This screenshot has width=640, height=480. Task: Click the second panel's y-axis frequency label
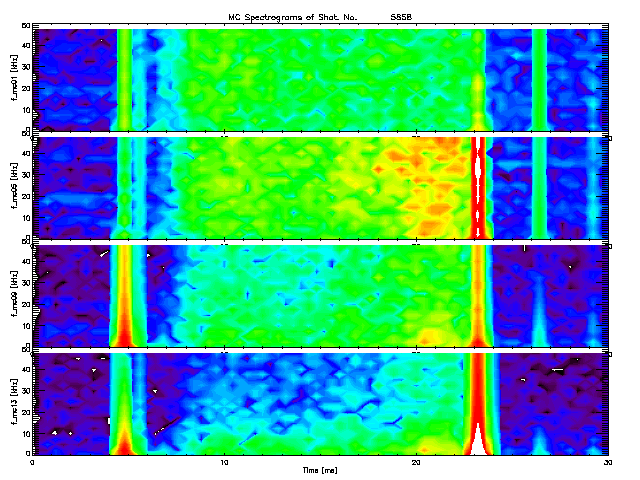pyautogui.click(x=12, y=187)
